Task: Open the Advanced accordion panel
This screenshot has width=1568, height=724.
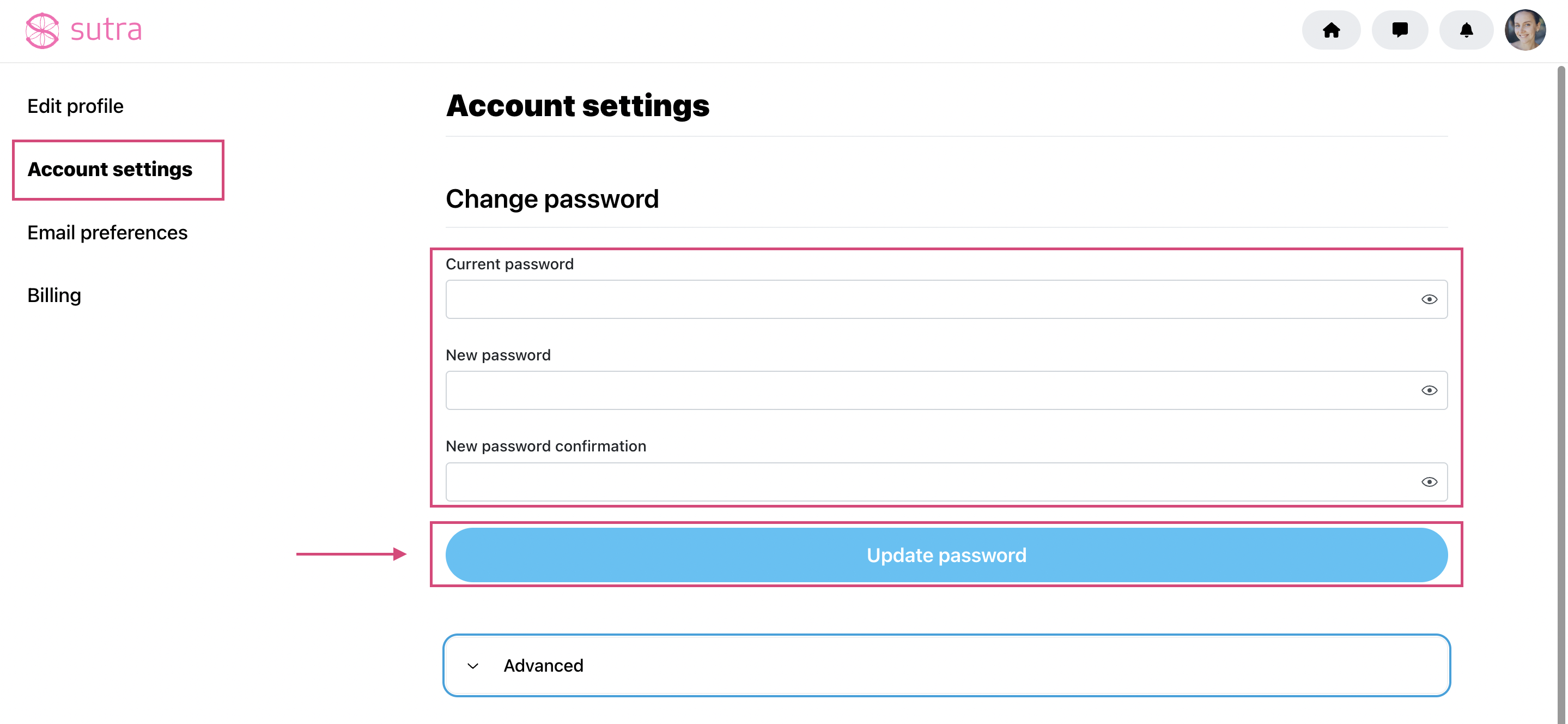Action: click(946, 666)
